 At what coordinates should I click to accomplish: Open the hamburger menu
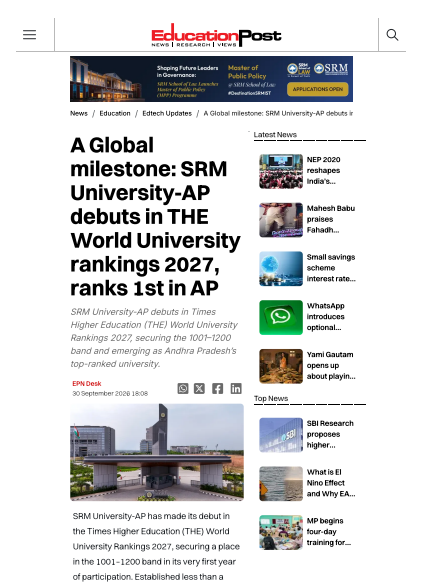[x=29, y=35]
